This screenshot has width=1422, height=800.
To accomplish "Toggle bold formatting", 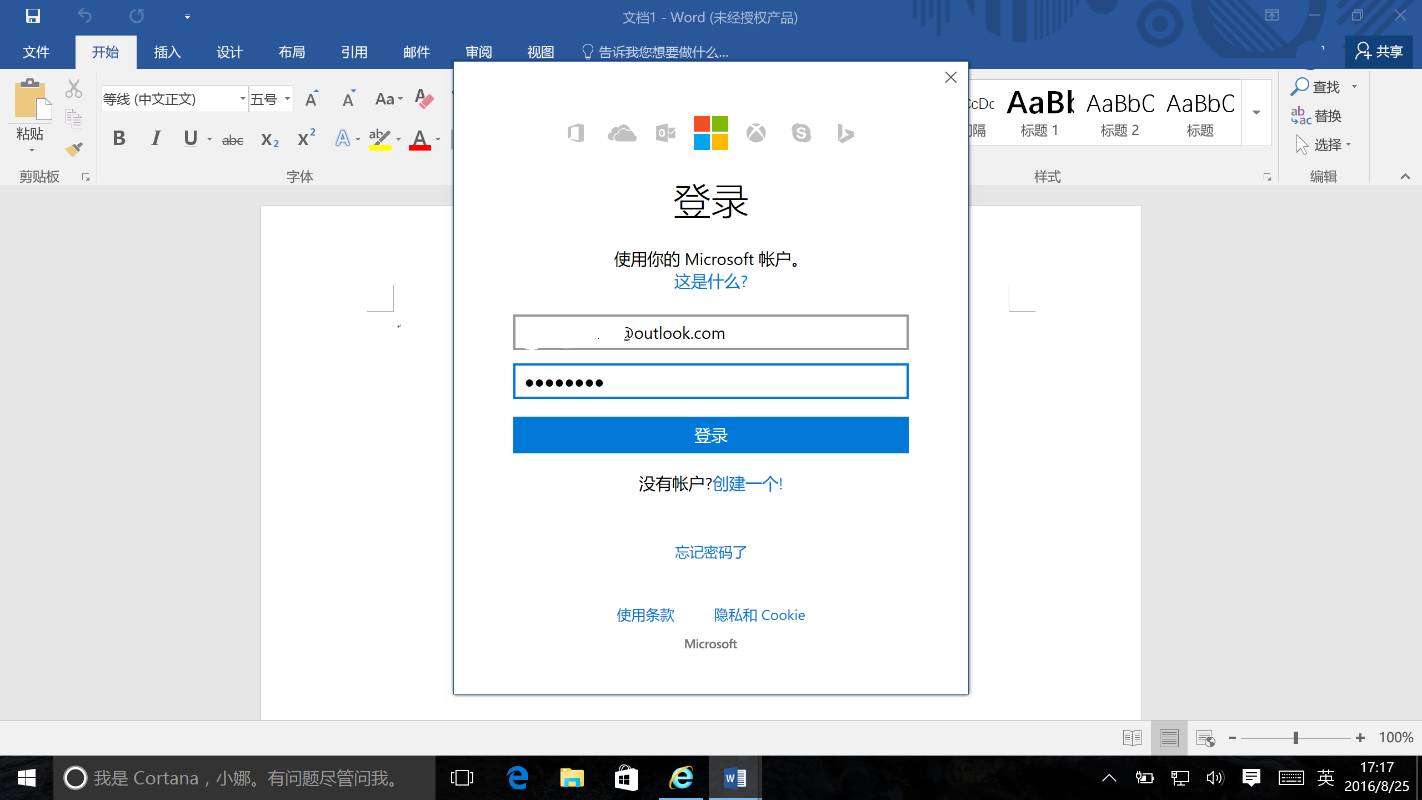I will click(119, 138).
